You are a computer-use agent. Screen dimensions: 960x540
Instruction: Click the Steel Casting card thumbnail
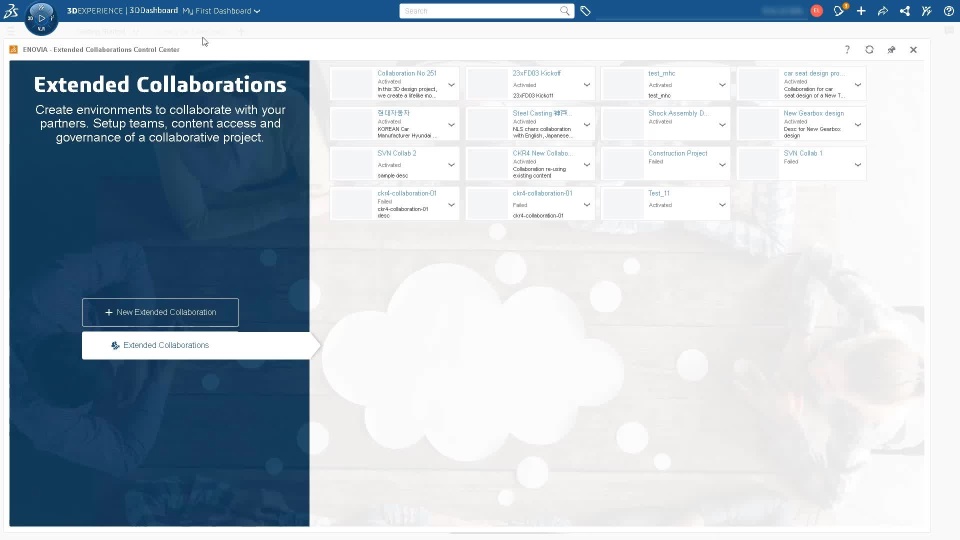(487, 124)
